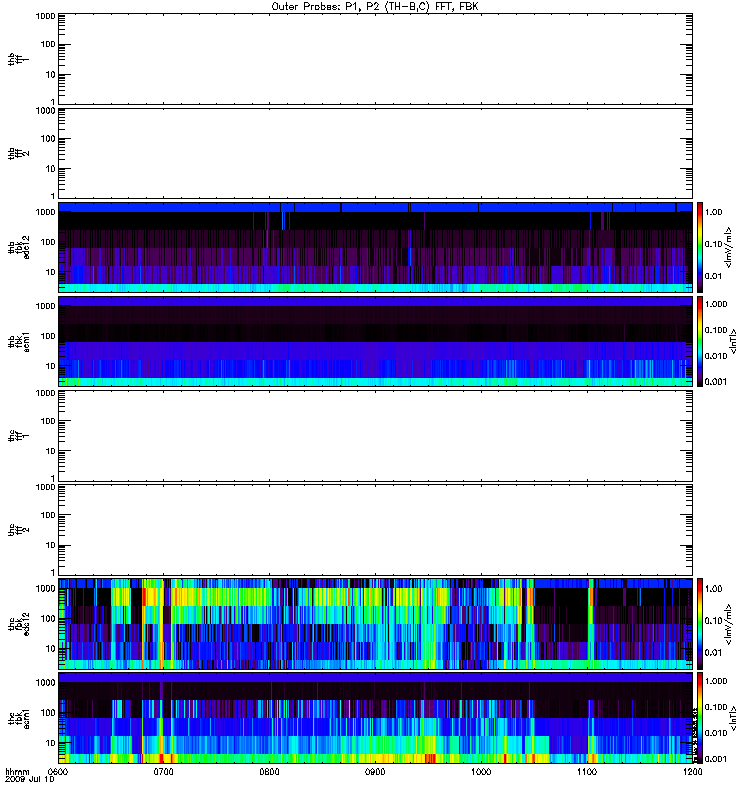Click the "thb fbk scm1" y-axis label
The width and height of the screenshot is (750, 800).
[x=18, y=342]
